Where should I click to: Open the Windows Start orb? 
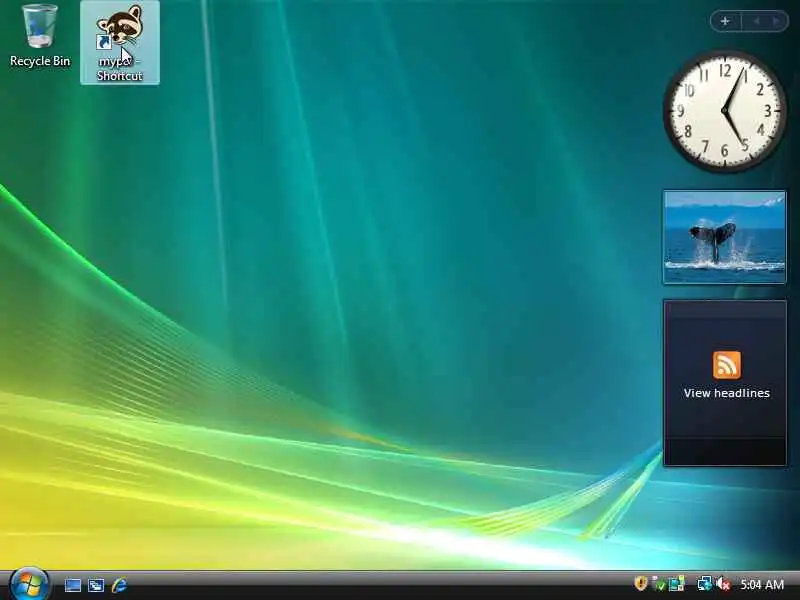click(29, 583)
